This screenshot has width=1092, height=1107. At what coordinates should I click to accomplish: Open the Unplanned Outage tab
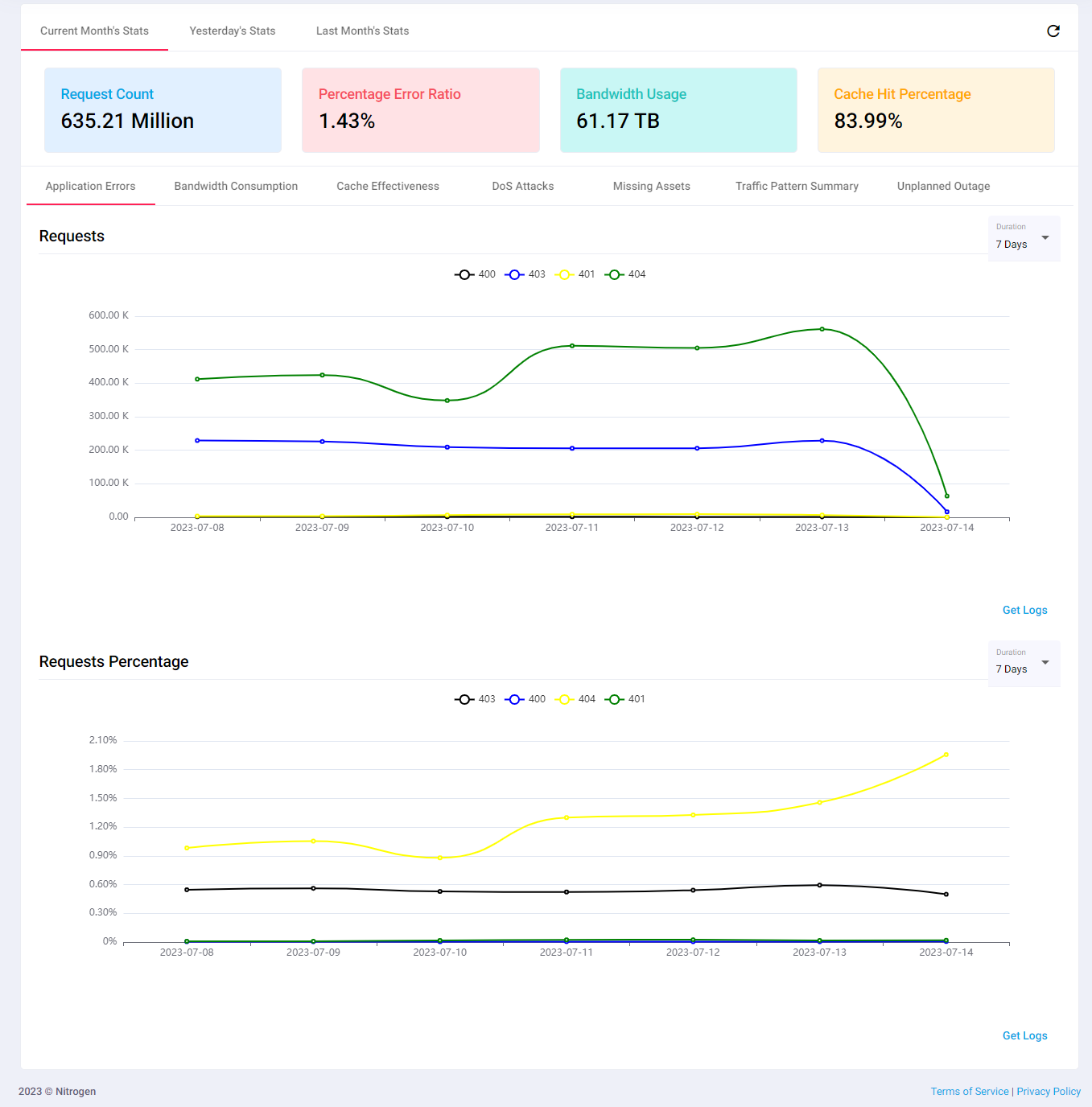coord(943,186)
